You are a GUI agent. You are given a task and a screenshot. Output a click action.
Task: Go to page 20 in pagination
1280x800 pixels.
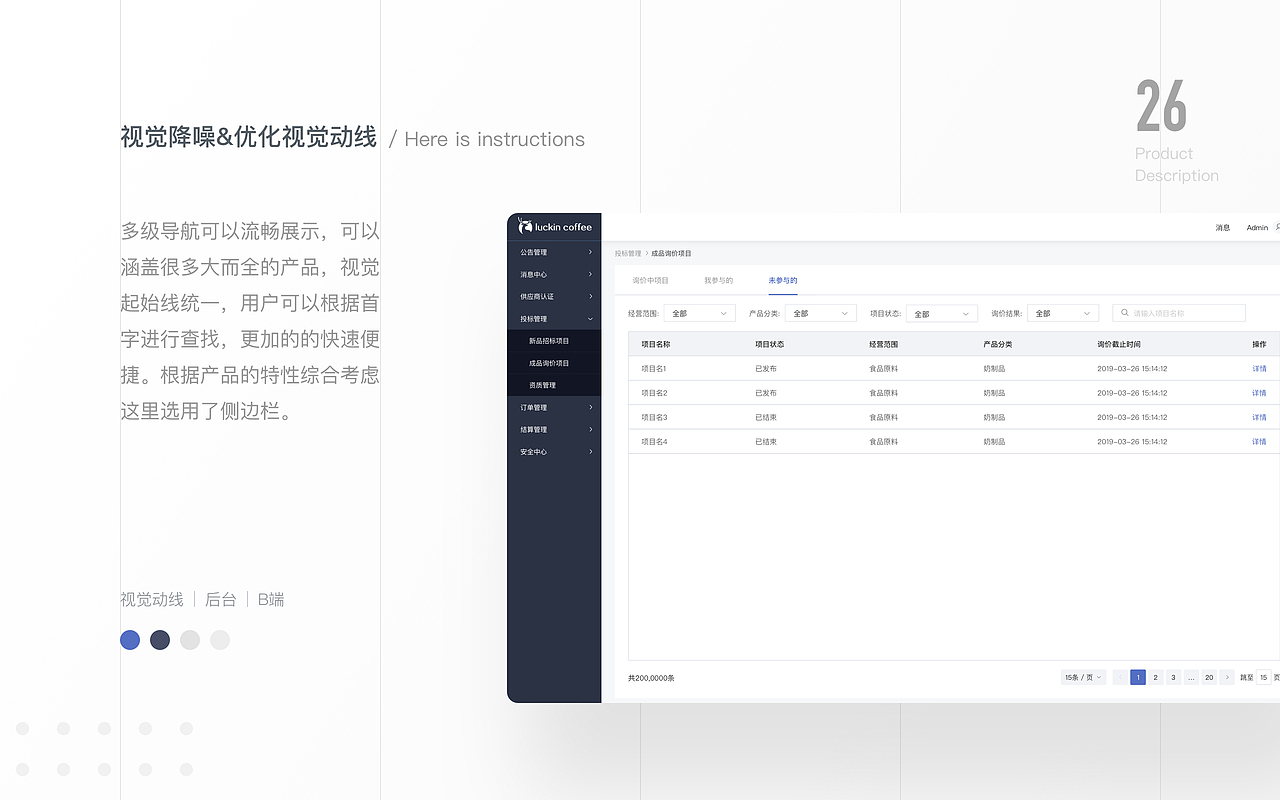pos(1209,677)
